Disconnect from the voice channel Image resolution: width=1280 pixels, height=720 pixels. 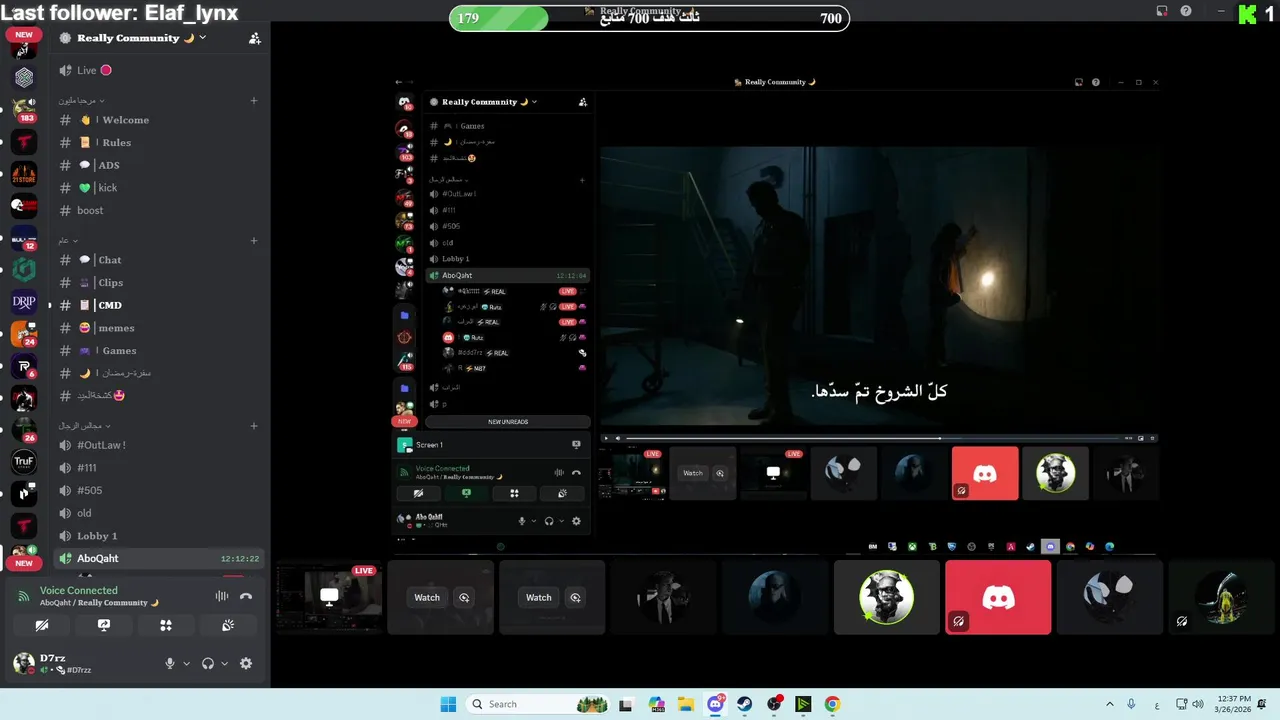point(246,596)
